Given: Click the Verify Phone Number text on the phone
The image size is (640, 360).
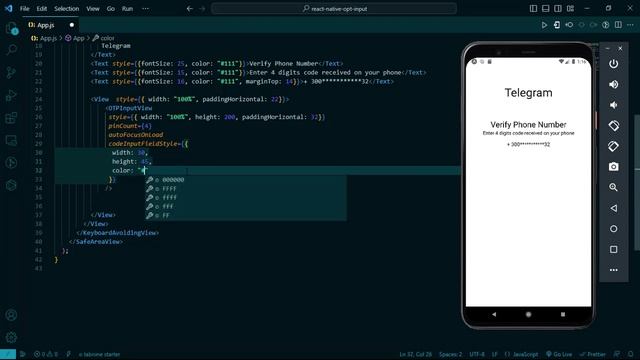Looking at the screenshot, I should tap(528, 124).
